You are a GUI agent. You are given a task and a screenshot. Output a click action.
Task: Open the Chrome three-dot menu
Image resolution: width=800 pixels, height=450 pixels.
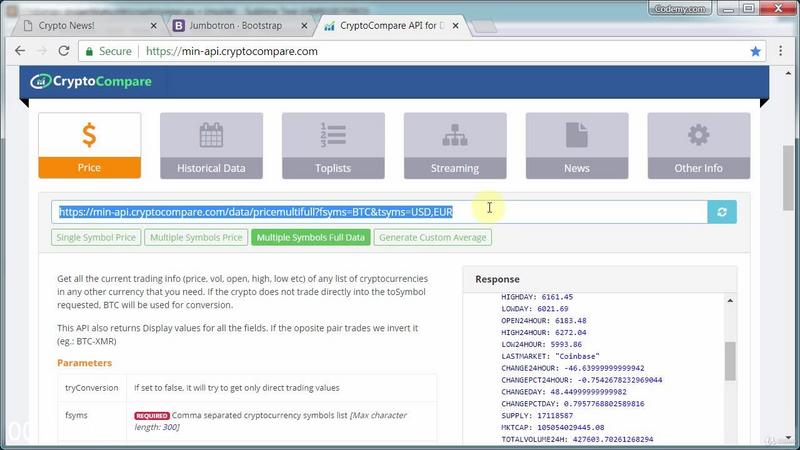click(x=781, y=51)
